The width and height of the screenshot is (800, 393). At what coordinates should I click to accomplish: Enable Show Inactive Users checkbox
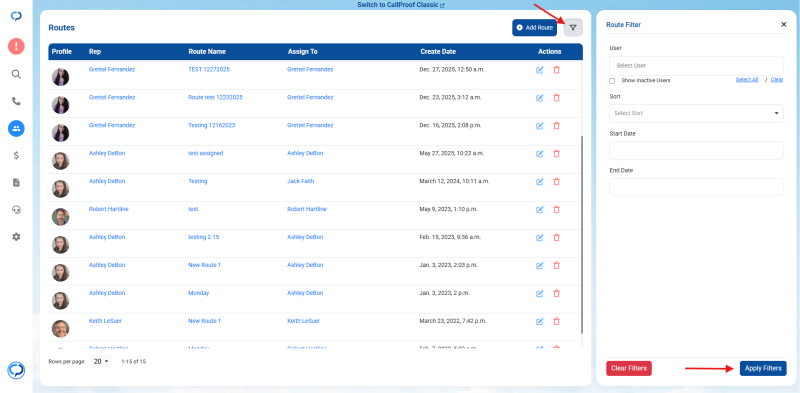pos(612,81)
